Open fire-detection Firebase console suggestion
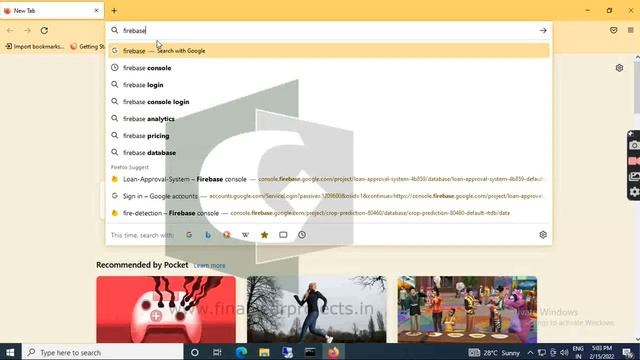 [329, 213]
